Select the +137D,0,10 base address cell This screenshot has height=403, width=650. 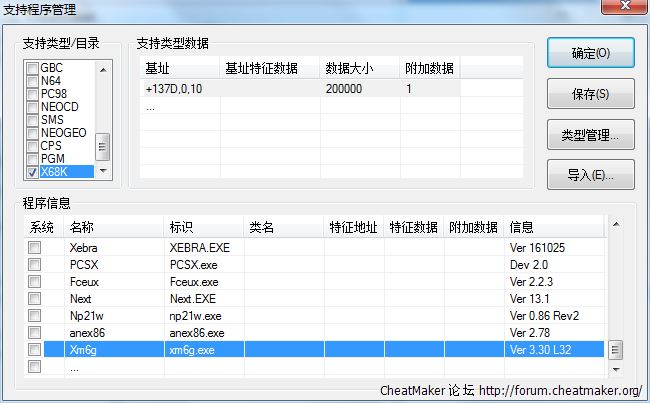click(x=174, y=88)
